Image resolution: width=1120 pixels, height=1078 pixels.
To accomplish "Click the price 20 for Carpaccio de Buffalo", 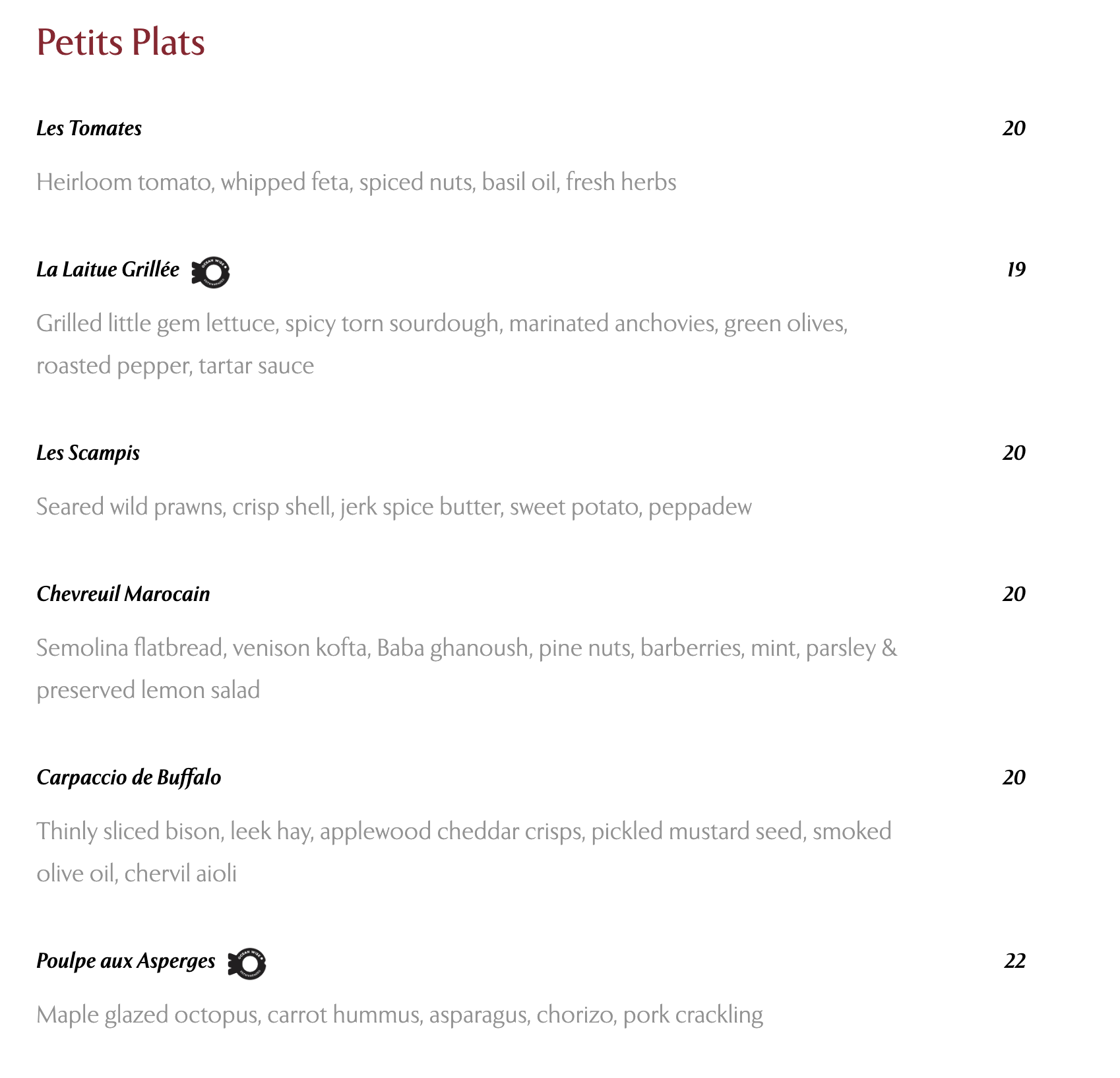I will pos(1014,777).
